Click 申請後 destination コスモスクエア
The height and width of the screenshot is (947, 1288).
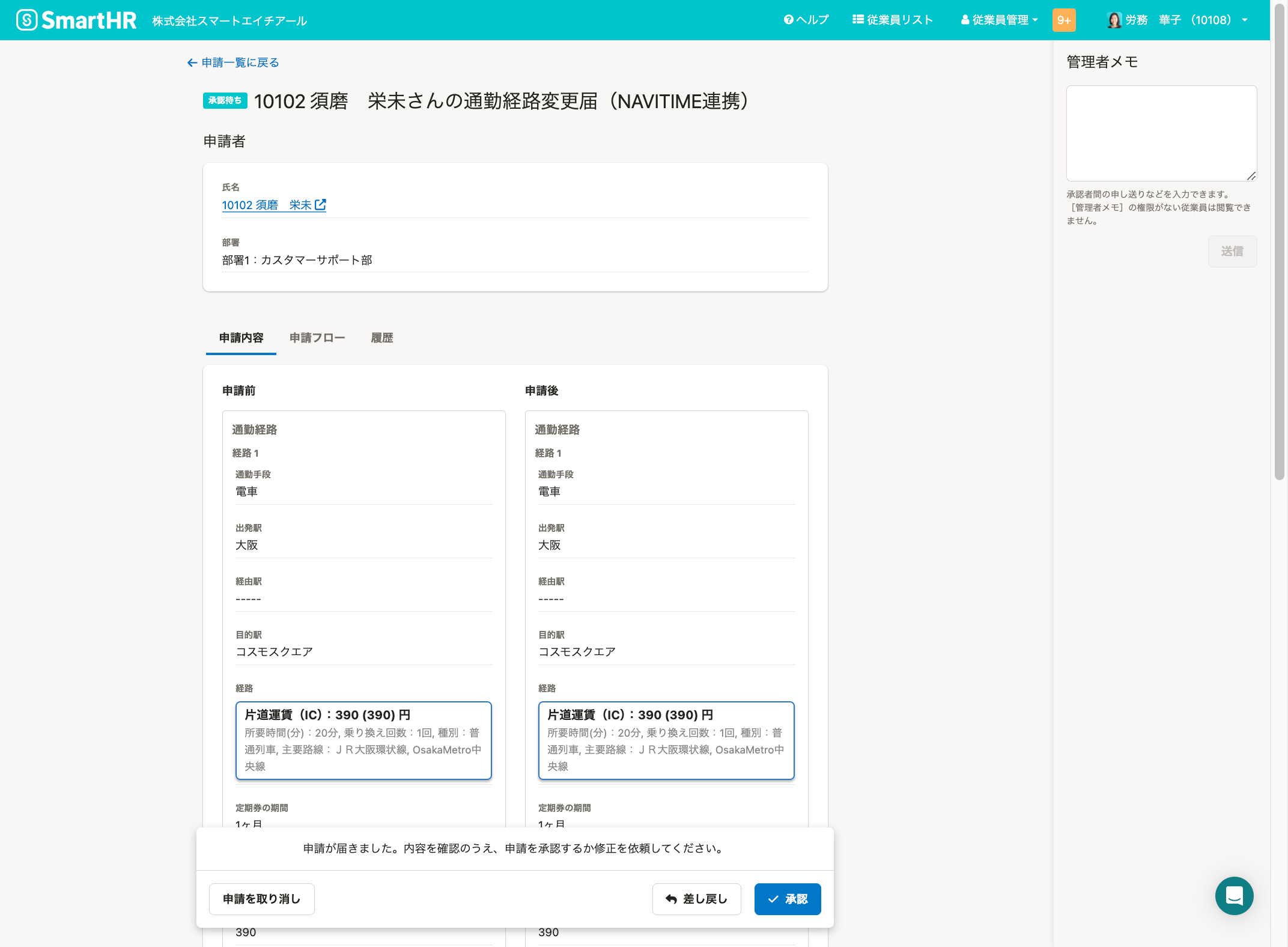577,652
